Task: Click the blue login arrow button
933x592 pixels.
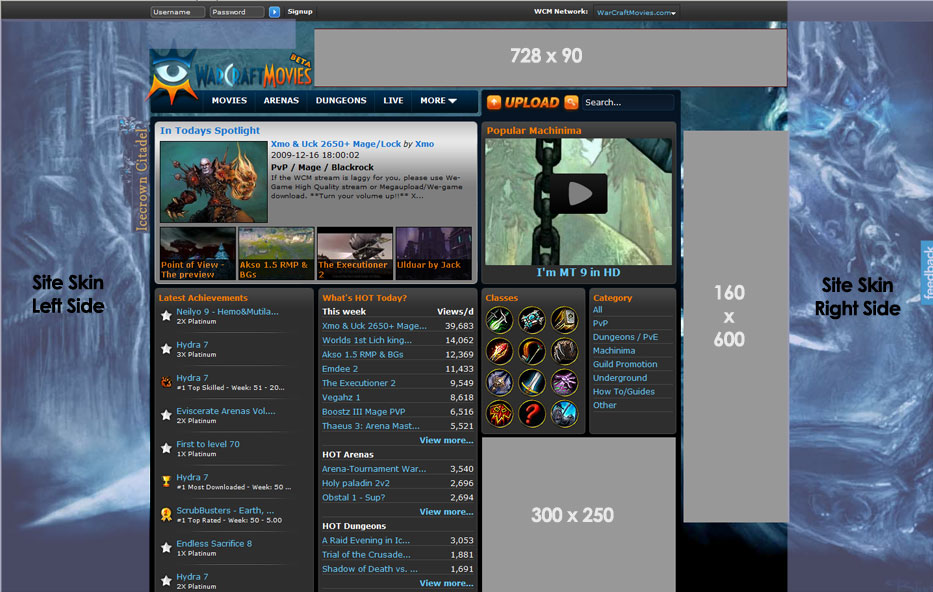Action: click(274, 12)
